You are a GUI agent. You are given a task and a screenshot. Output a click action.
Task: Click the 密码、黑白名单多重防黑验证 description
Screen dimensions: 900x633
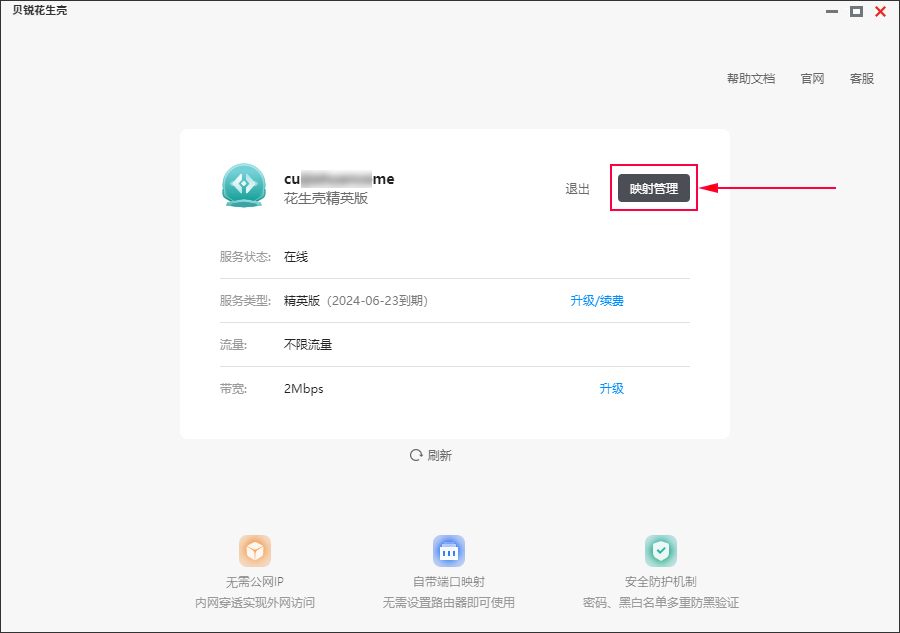[x=661, y=603]
